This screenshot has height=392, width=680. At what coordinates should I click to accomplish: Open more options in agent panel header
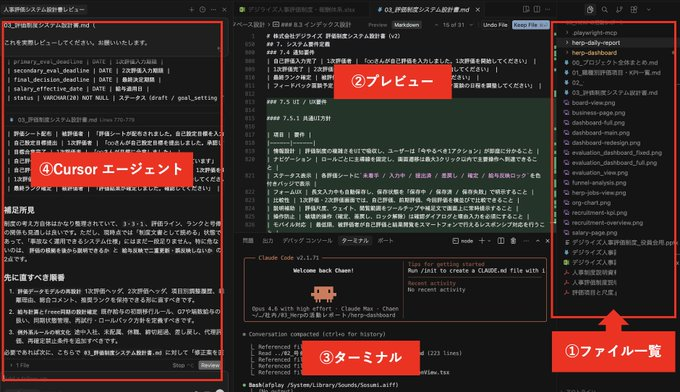(x=213, y=9)
